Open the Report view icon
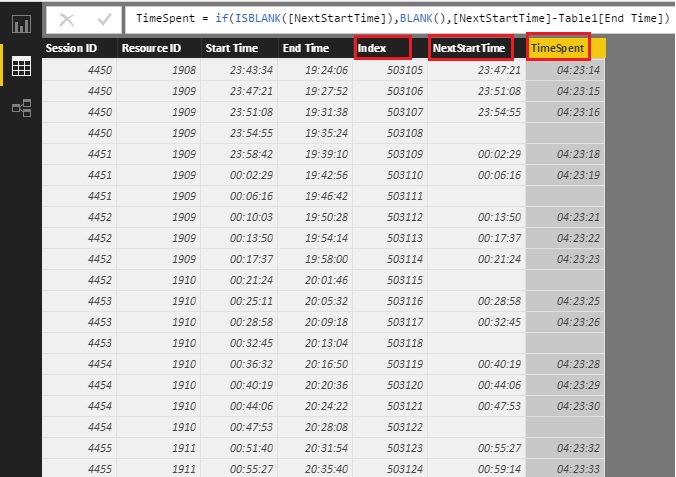The width and height of the screenshot is (676, 477). tap(21, 24)
